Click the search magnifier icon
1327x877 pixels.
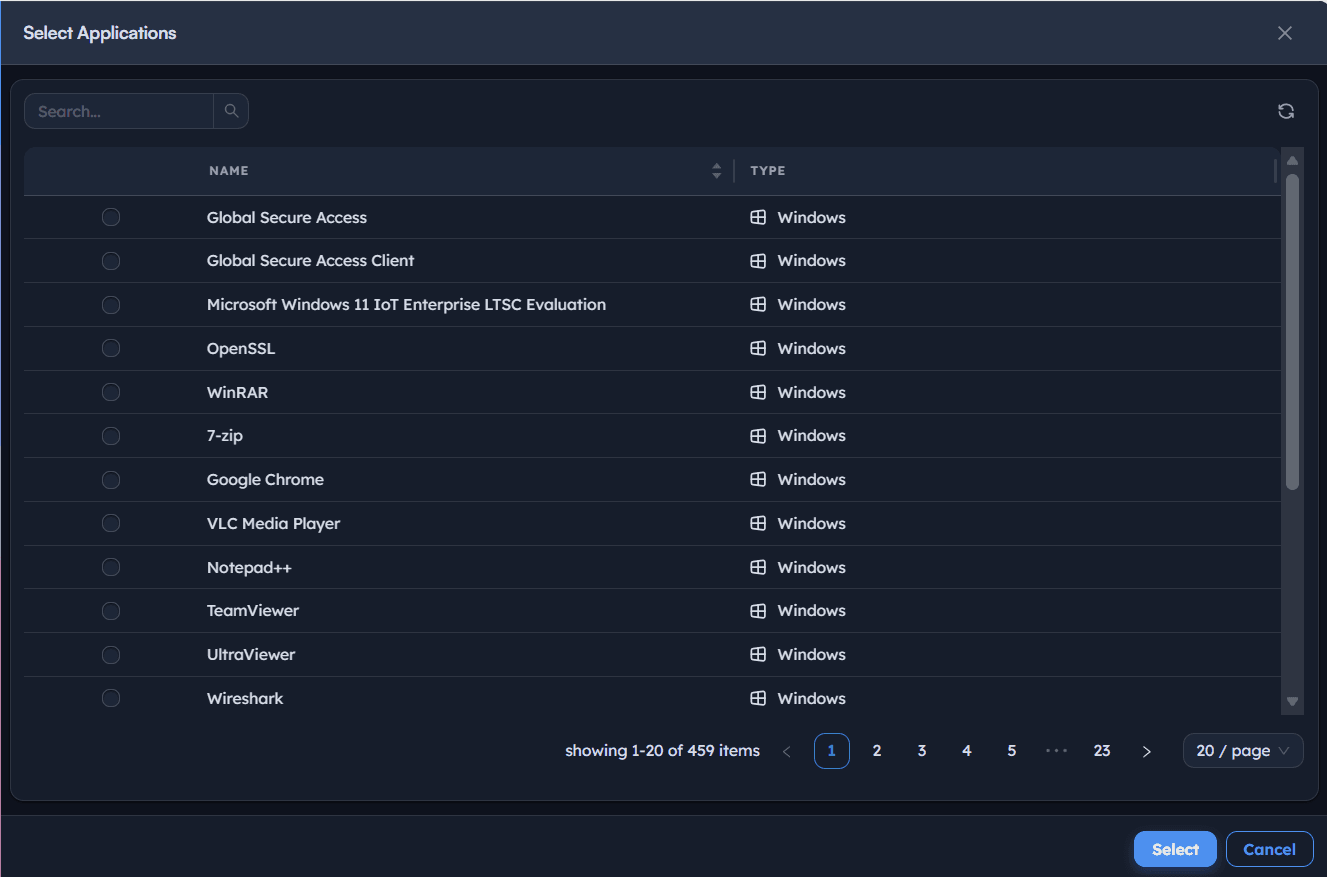click(231, 111)
